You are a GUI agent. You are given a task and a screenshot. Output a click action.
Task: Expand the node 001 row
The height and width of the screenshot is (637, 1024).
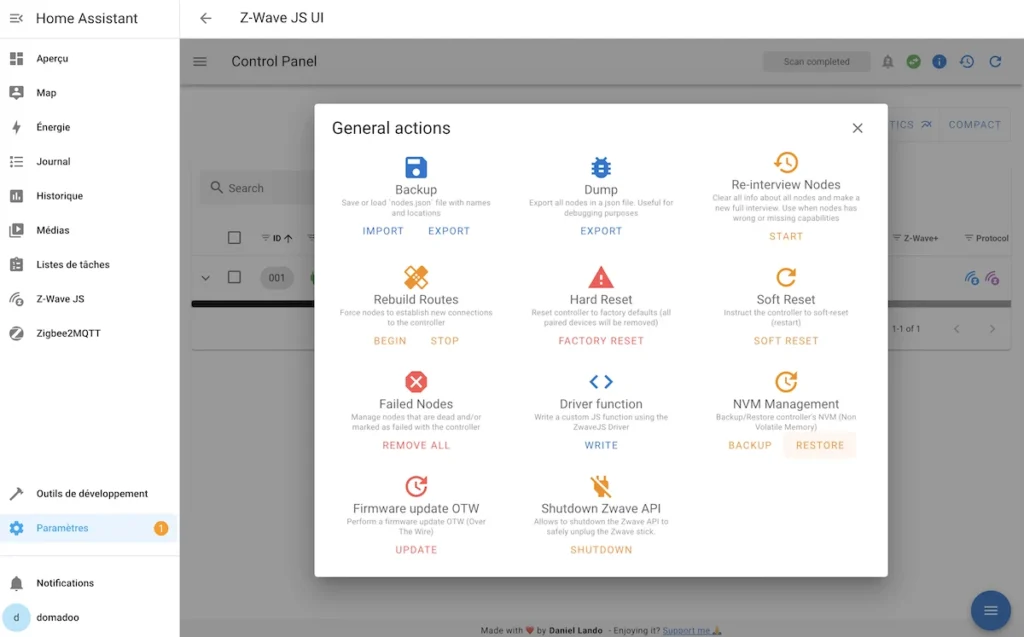pyautogui.click(x=206, y=278)
